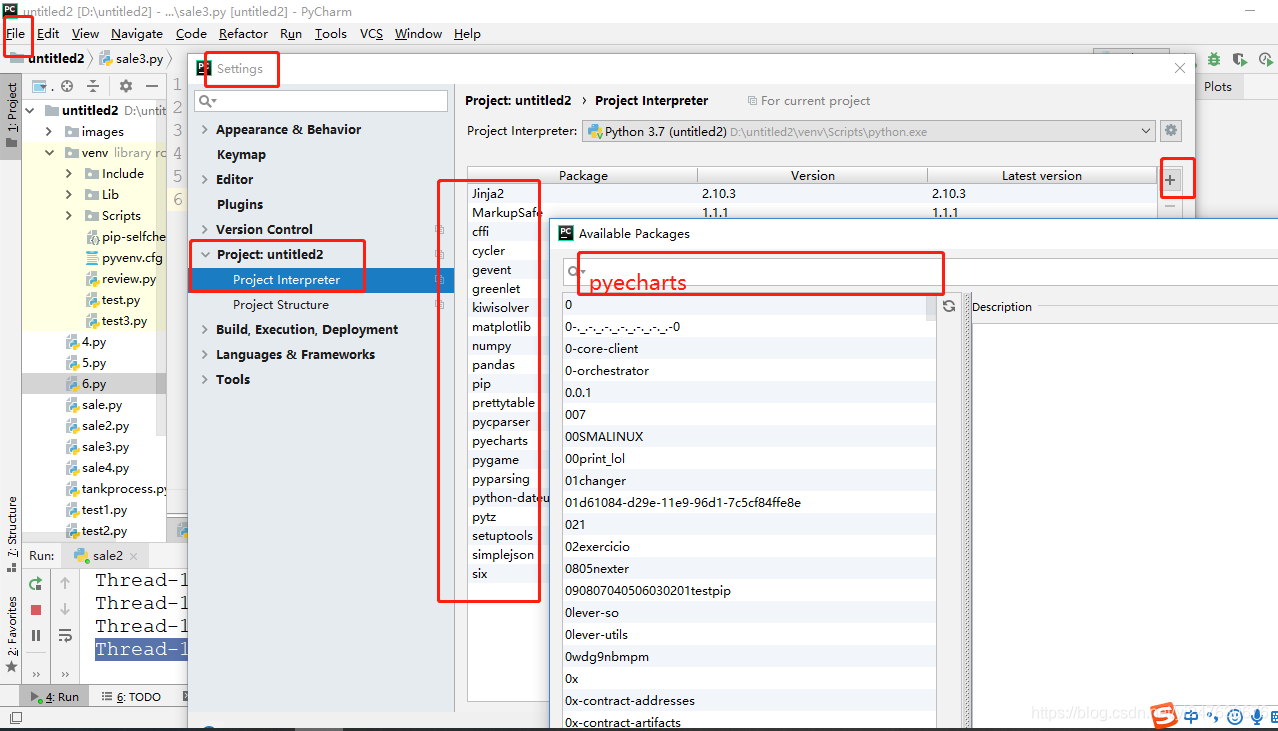
Task: Expand Appearance & Behavior settings
Action: [x=205, y=130]
